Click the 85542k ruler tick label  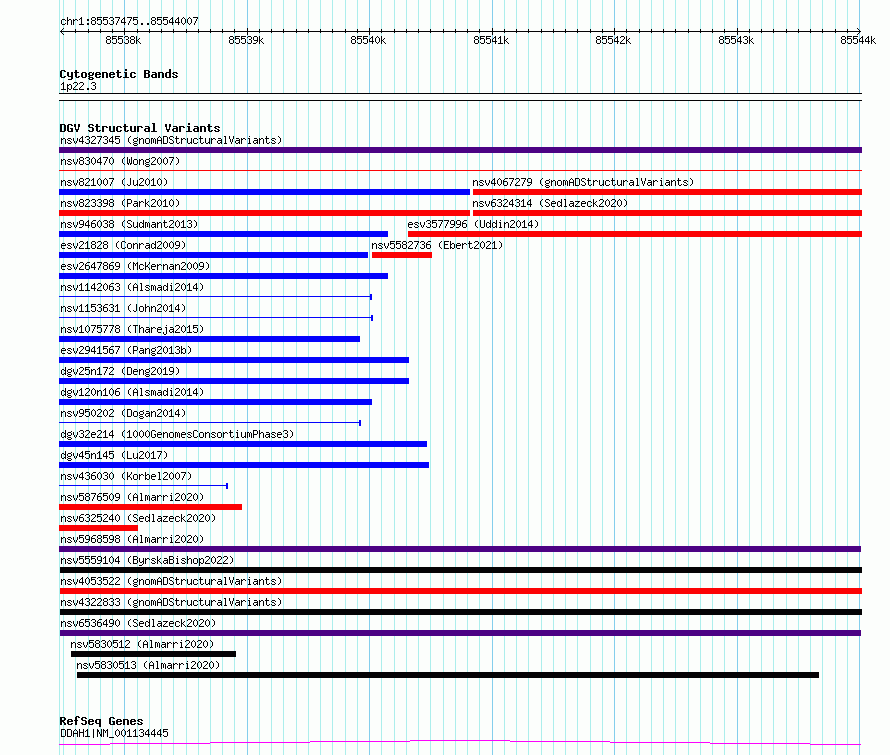click(613, 40)
